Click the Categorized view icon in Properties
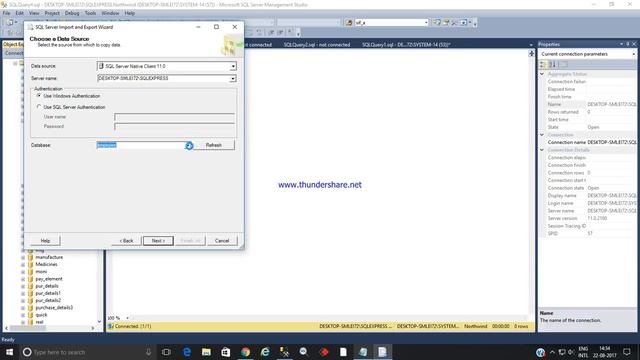Screen dimensions: 640x360 (x=543, y=64)
